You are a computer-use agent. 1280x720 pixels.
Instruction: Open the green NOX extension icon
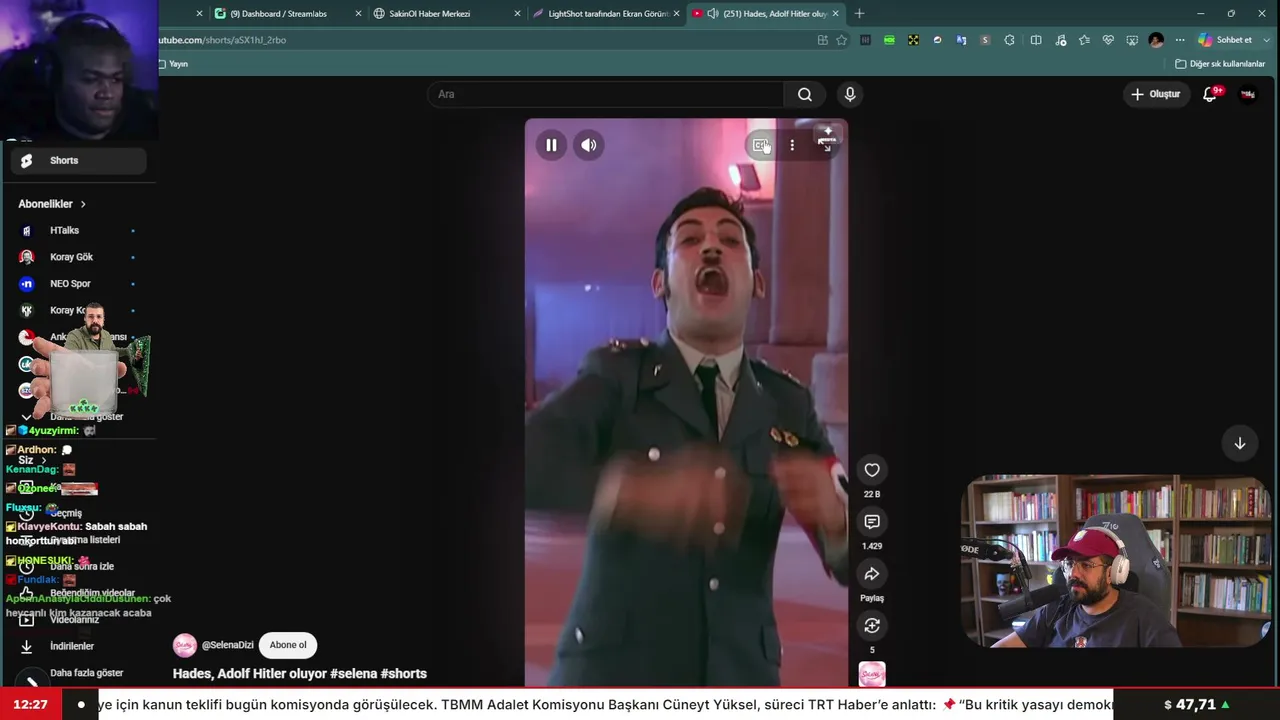coord(889,40)
